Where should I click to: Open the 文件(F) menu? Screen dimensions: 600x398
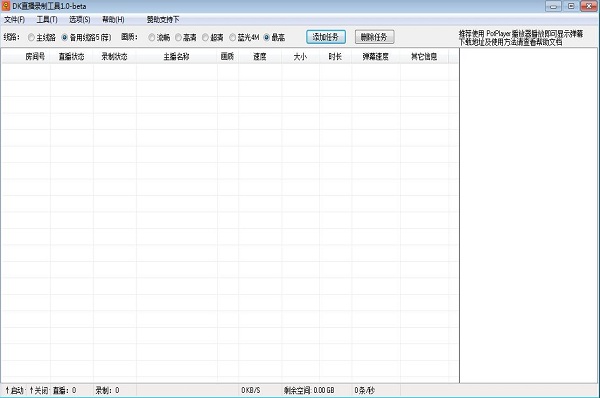point(15,20)
